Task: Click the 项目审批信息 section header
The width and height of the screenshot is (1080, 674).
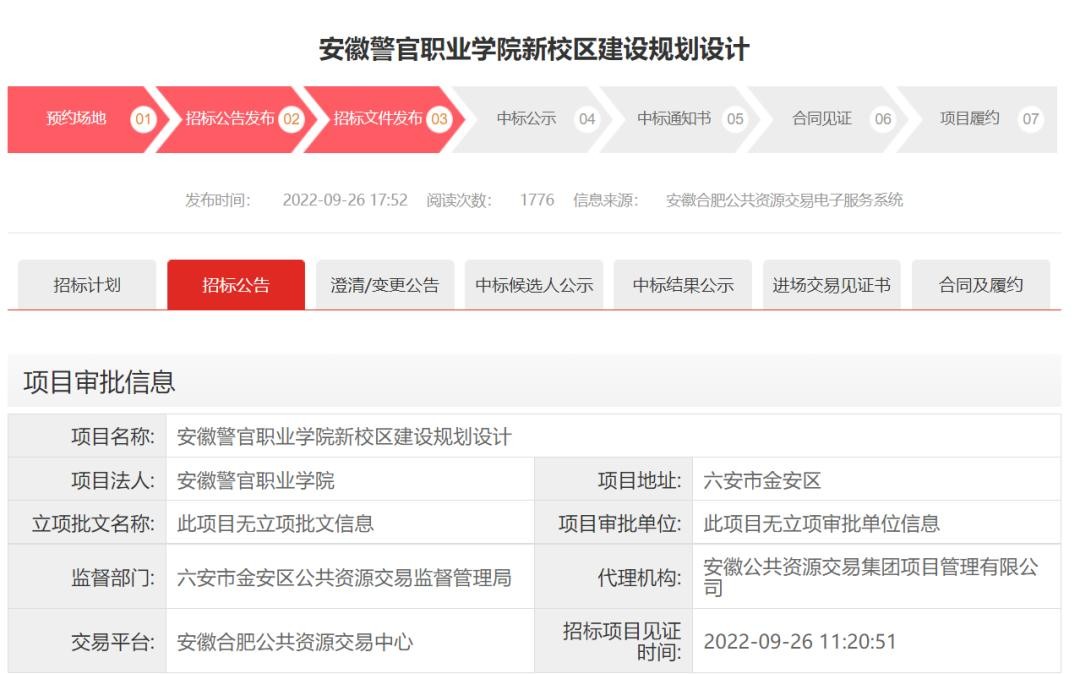Action: pos(99,381)
